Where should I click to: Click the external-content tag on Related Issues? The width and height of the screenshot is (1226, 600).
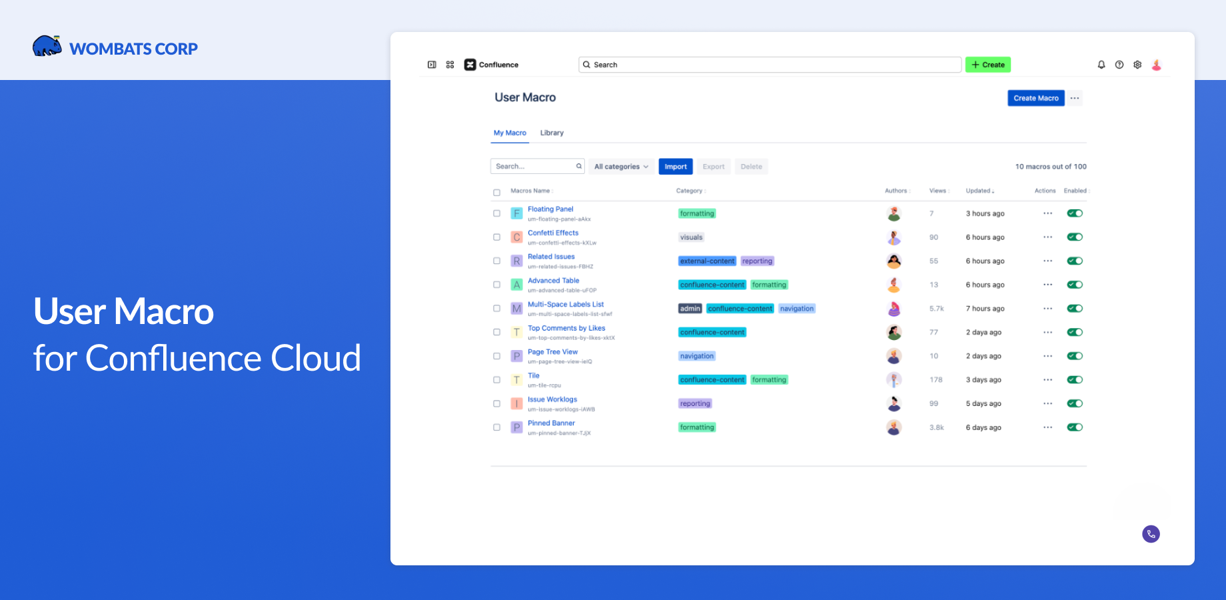tap(707, 261)
